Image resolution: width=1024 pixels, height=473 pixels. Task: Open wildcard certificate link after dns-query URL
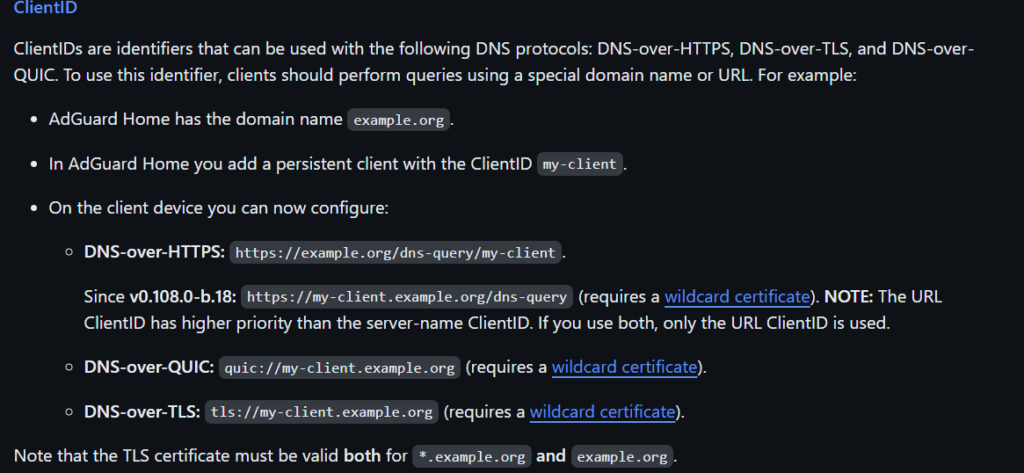pyautogui.click(x=737, y=297)
